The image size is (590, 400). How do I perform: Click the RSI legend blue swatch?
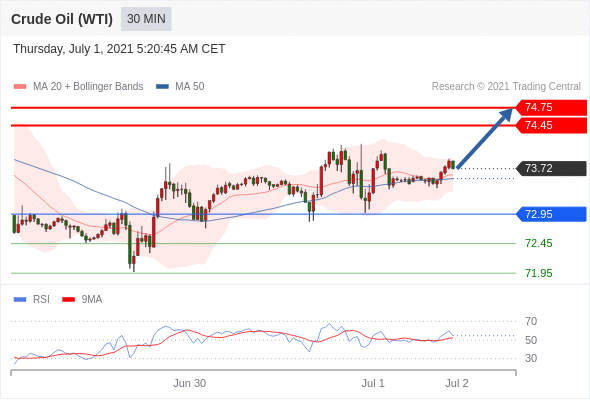pyautogui.click(x=20, y=300)
